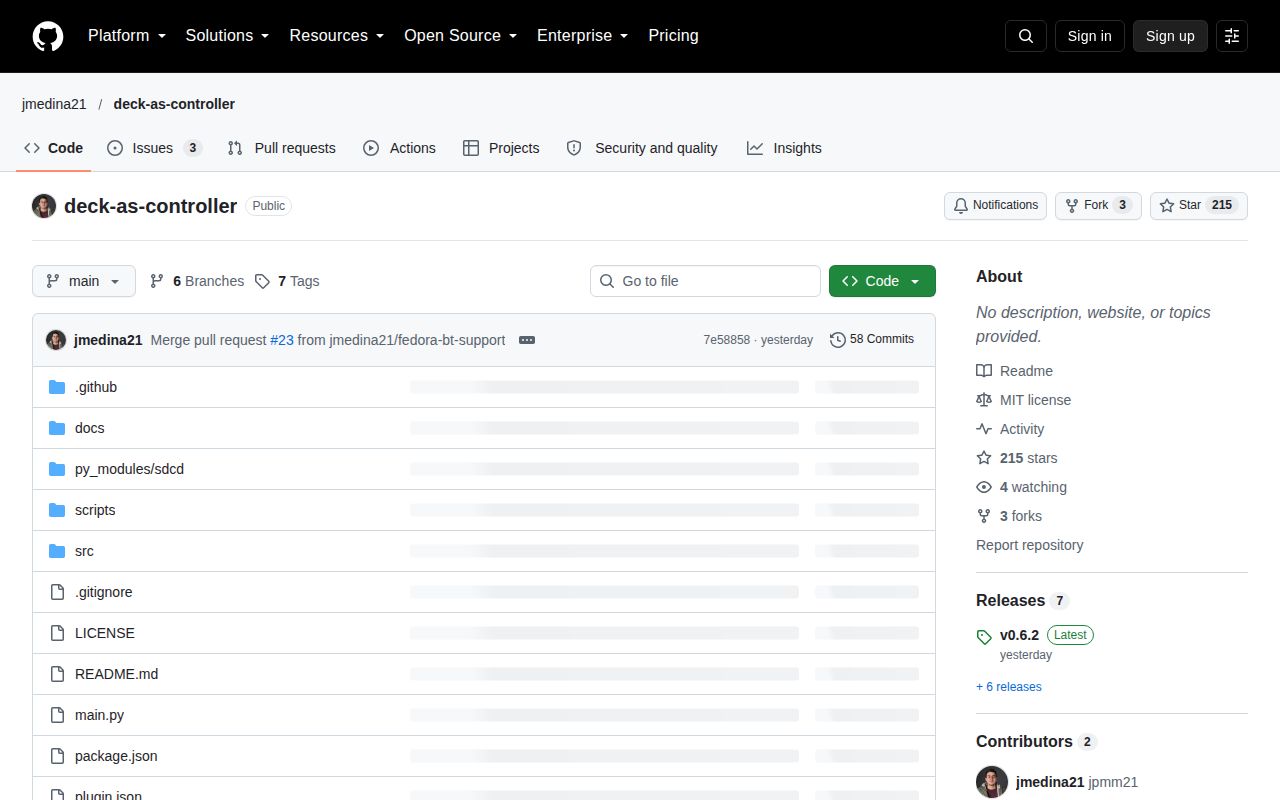
Task: Open the py_modules/sdcd folder
Action: click(x=129, y=469)
